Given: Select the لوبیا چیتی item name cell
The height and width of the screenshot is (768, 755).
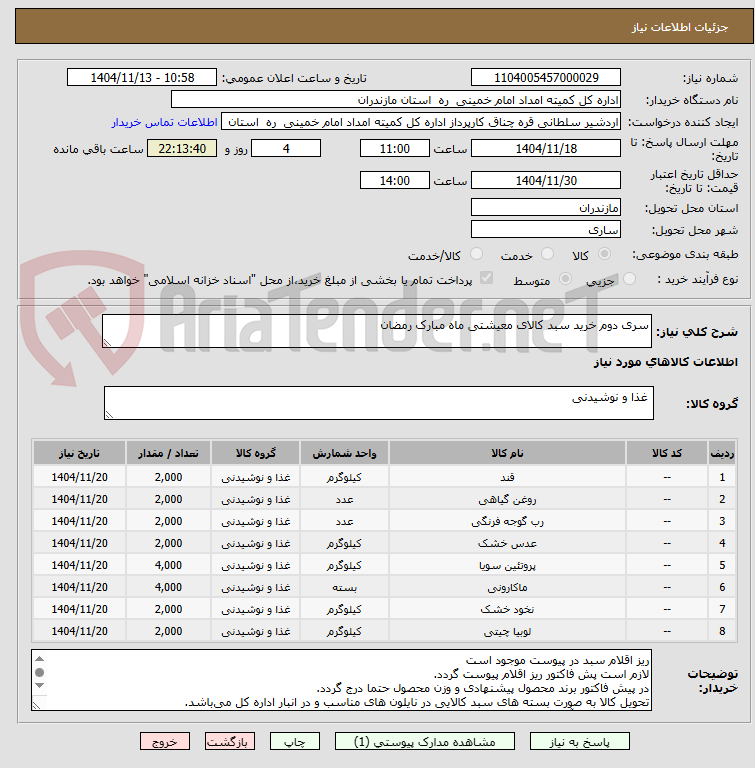Looking at the screenshot, I should [507, 631].
